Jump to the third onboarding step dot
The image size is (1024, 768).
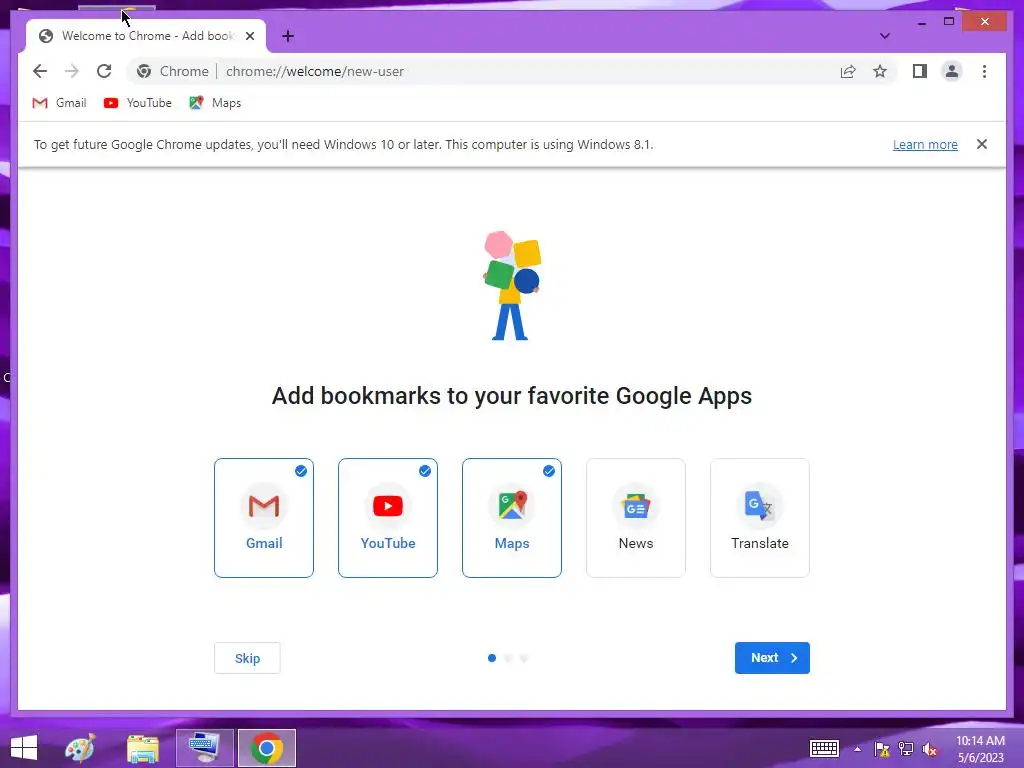coord(524,658)
